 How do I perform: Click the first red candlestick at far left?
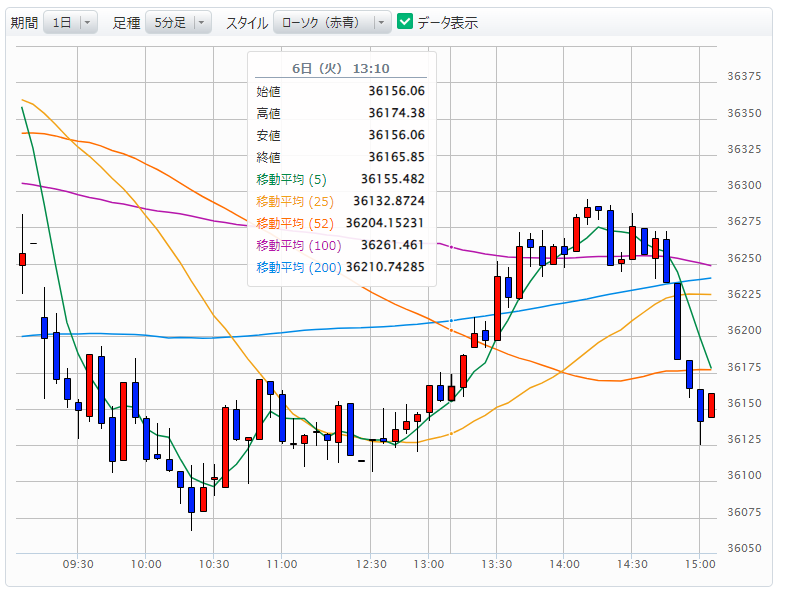click(x=22, y=259)
